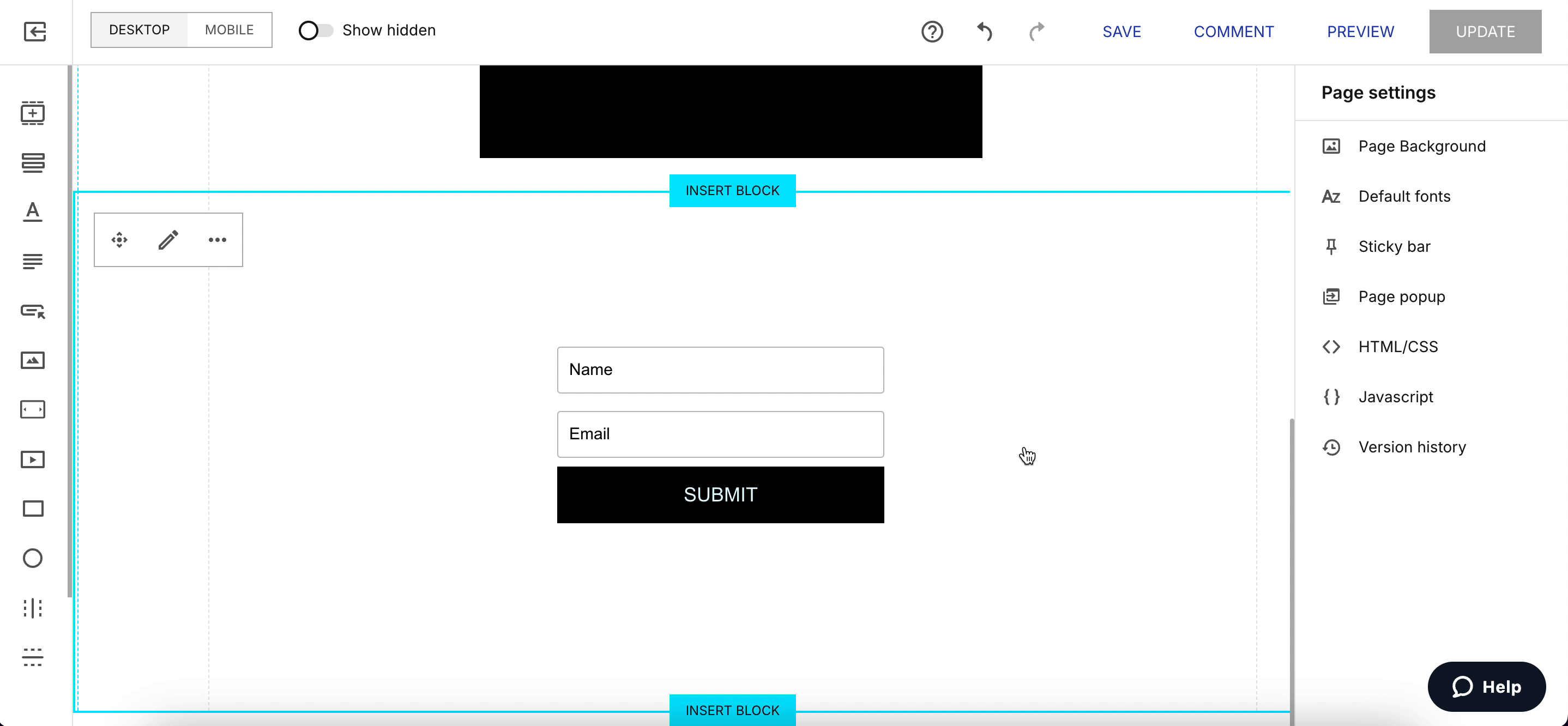Open the section editing pencil icon
Screen dimensions: 1568x726
pyautogui.click(x=168, y=240)
